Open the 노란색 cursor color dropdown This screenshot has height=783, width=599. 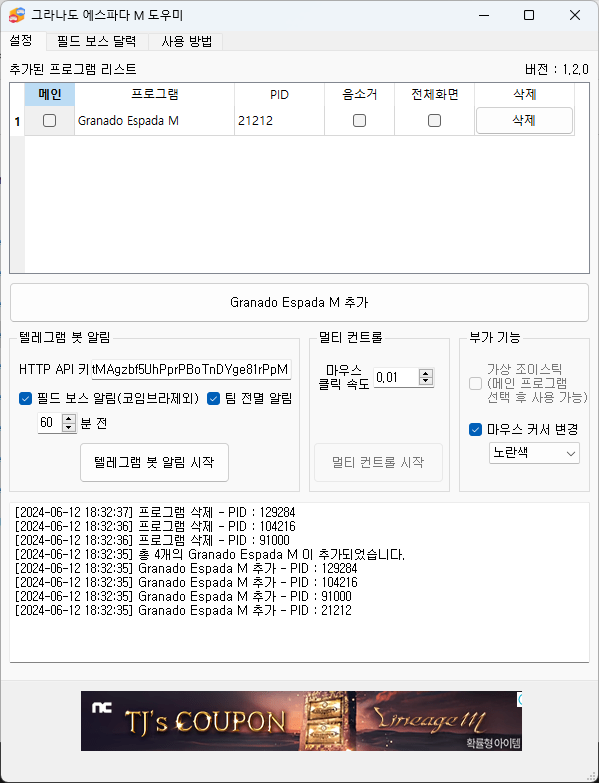534,453
